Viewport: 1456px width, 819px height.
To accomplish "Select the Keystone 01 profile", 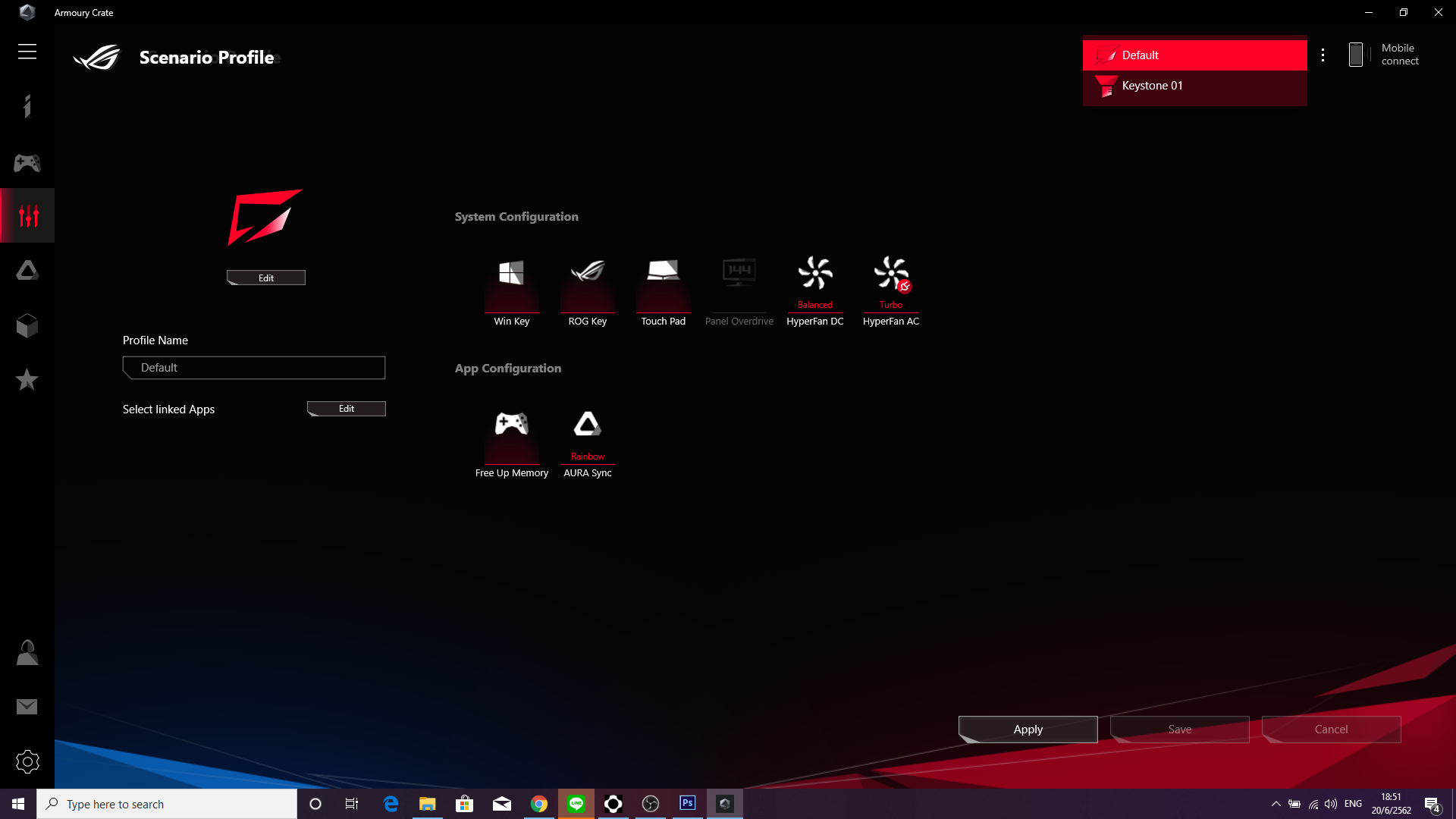I will point(1195,86).
